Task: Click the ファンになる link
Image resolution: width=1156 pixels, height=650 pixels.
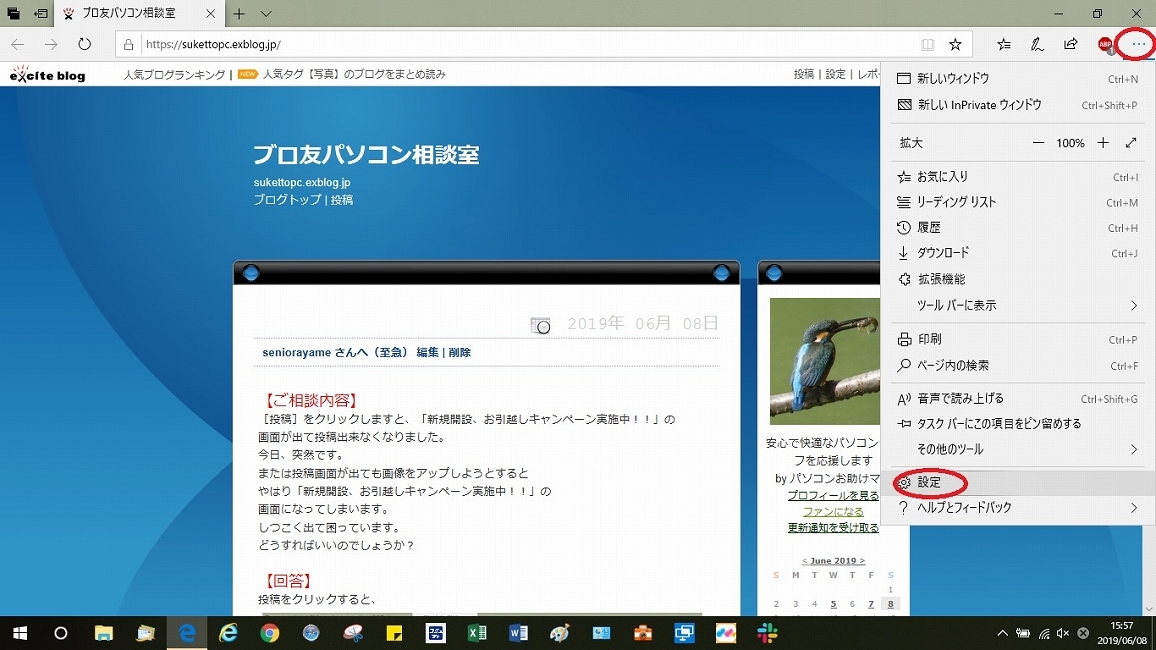Action: (x=833, y=511)
